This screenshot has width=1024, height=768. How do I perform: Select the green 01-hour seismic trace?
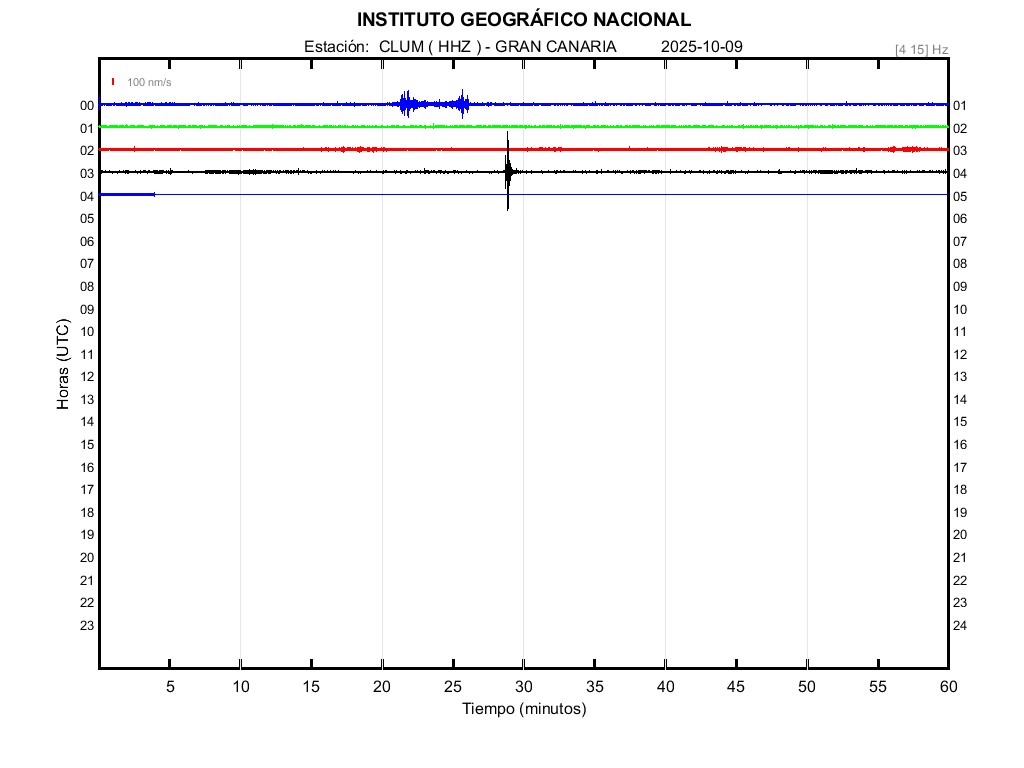pos(523,127)
